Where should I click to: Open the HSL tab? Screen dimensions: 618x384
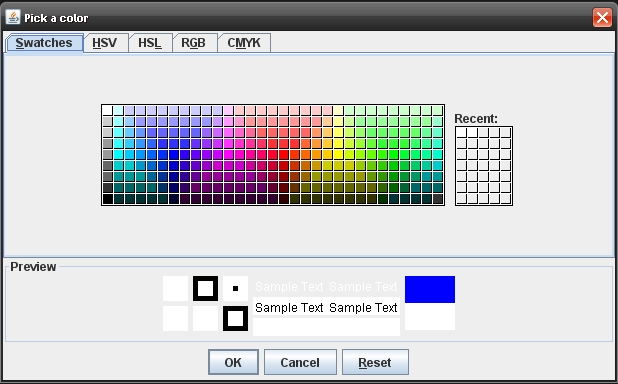[x=150, y=43]
